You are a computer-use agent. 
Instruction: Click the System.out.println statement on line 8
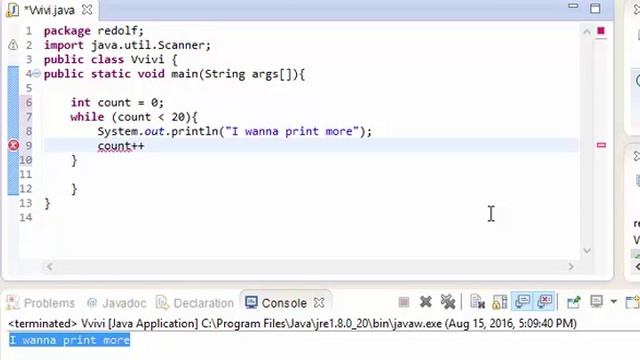point(235,131)
